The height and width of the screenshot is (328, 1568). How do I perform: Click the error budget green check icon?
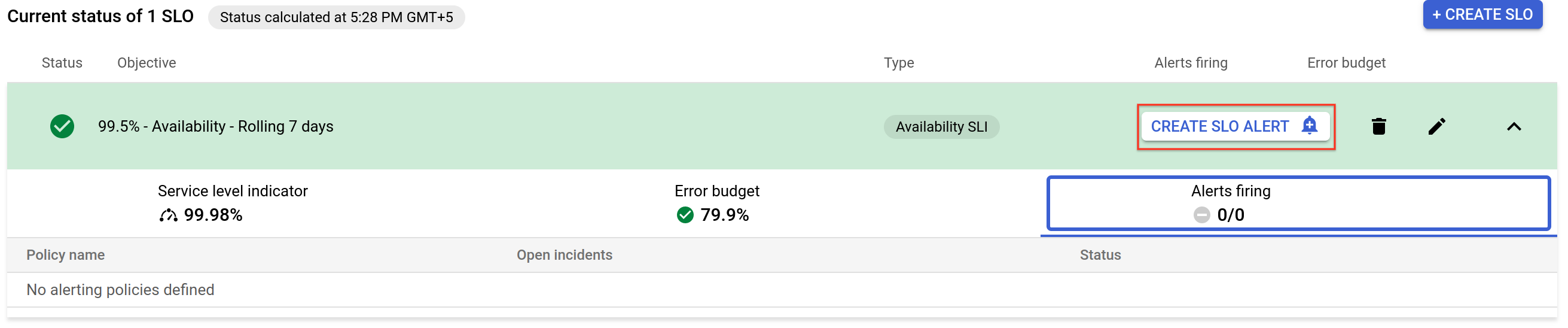click(x=685, y=215)
